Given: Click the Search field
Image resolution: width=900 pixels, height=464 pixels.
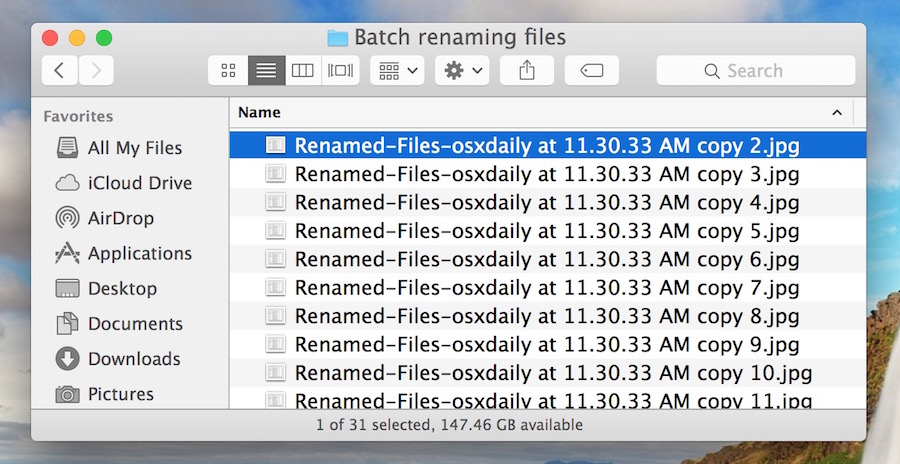Looking at the screenshot, I should pos(756,71).
